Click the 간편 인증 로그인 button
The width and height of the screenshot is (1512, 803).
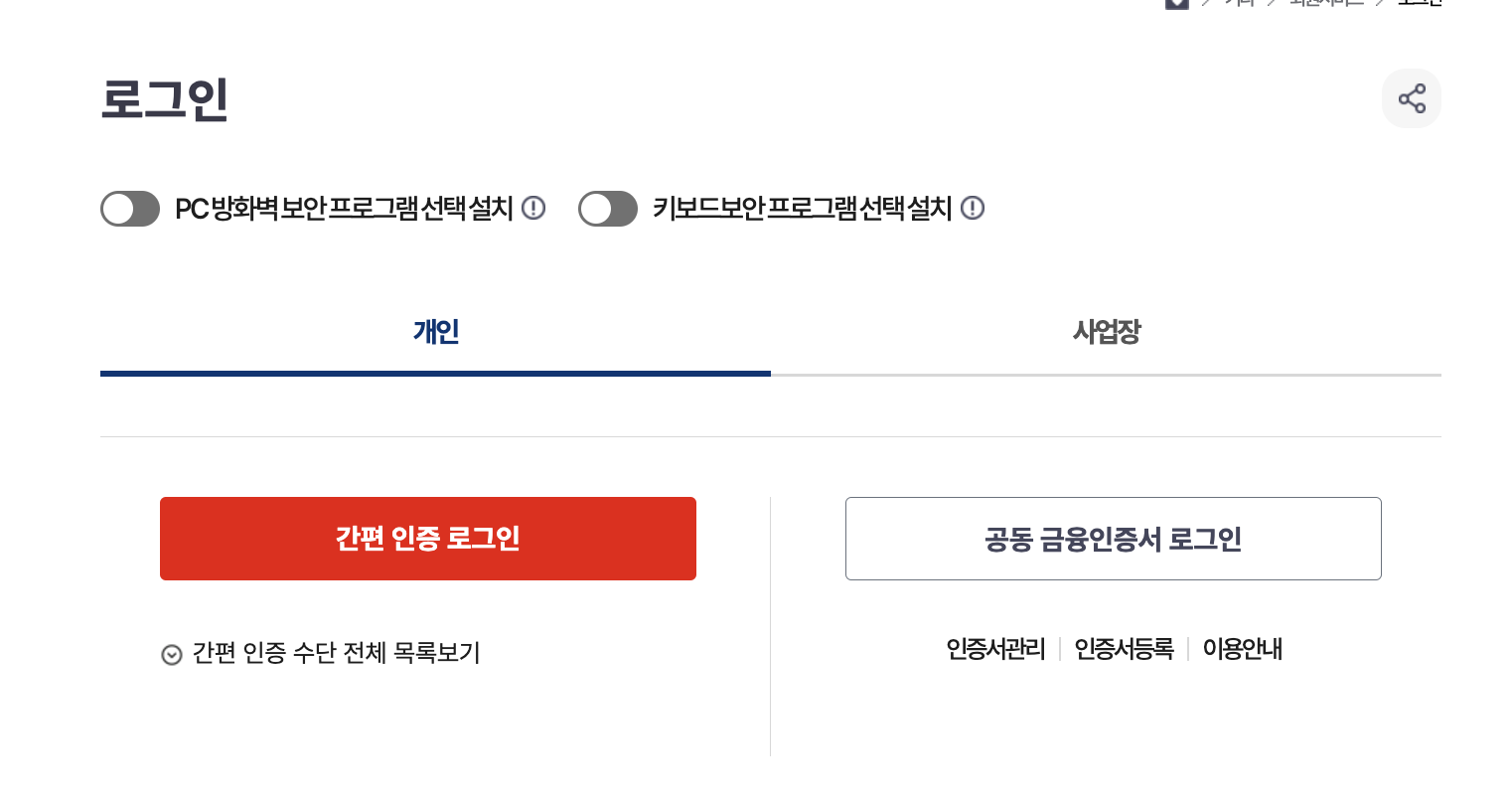tap(428, 538)
